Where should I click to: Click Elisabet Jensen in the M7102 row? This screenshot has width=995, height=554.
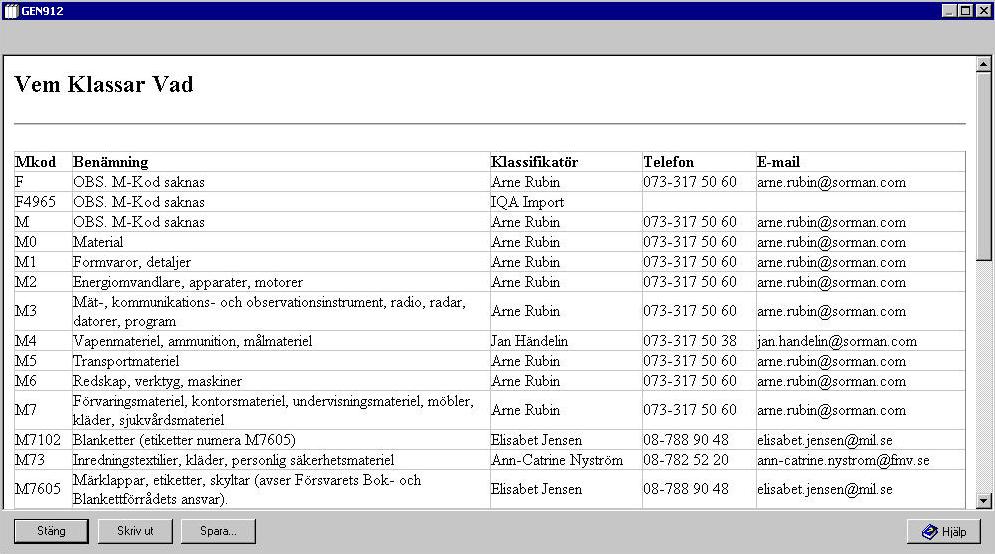point(536,440)
